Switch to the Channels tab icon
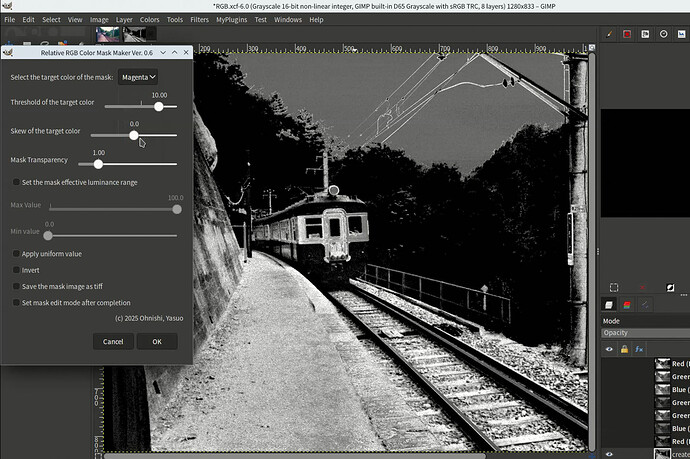Viewport: 690px width, 459px height. coord(628,304)
